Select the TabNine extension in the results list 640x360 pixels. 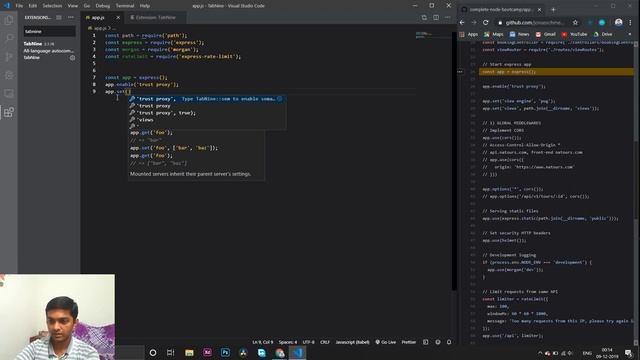pyautogui.click(x=49, y=51)
